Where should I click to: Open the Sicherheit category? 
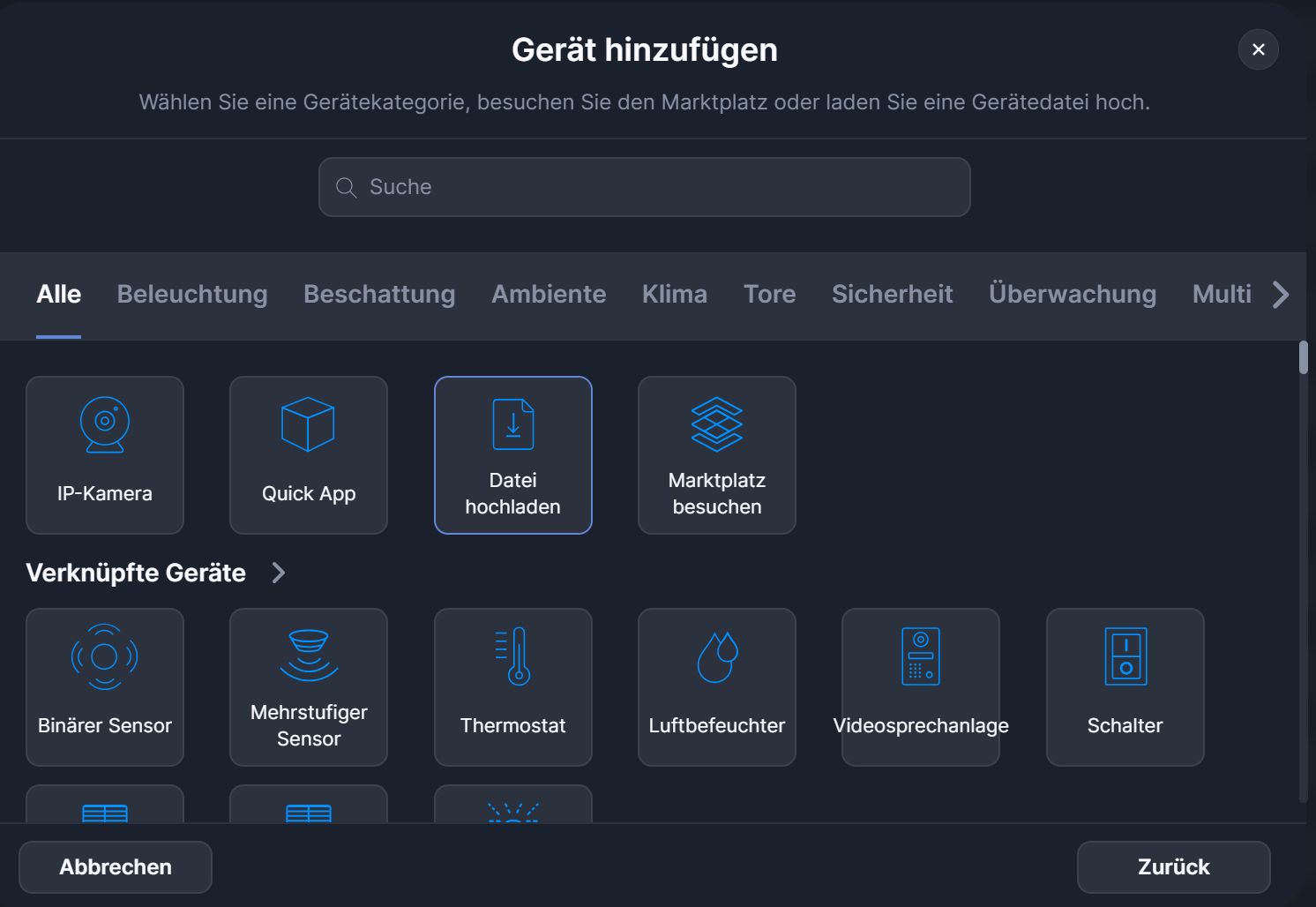coord(892,294)
